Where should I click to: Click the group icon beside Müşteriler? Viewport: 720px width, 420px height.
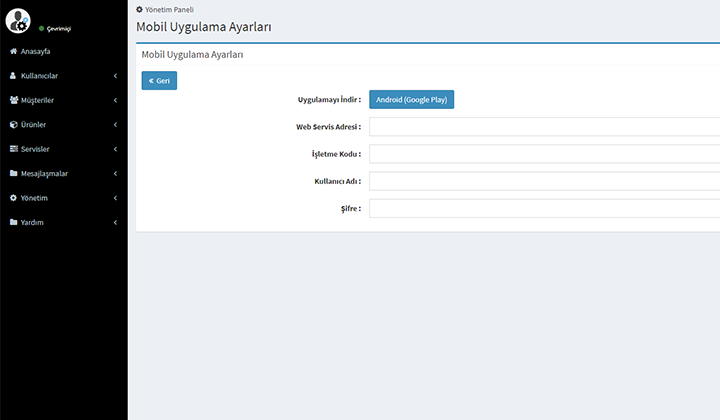13,100
